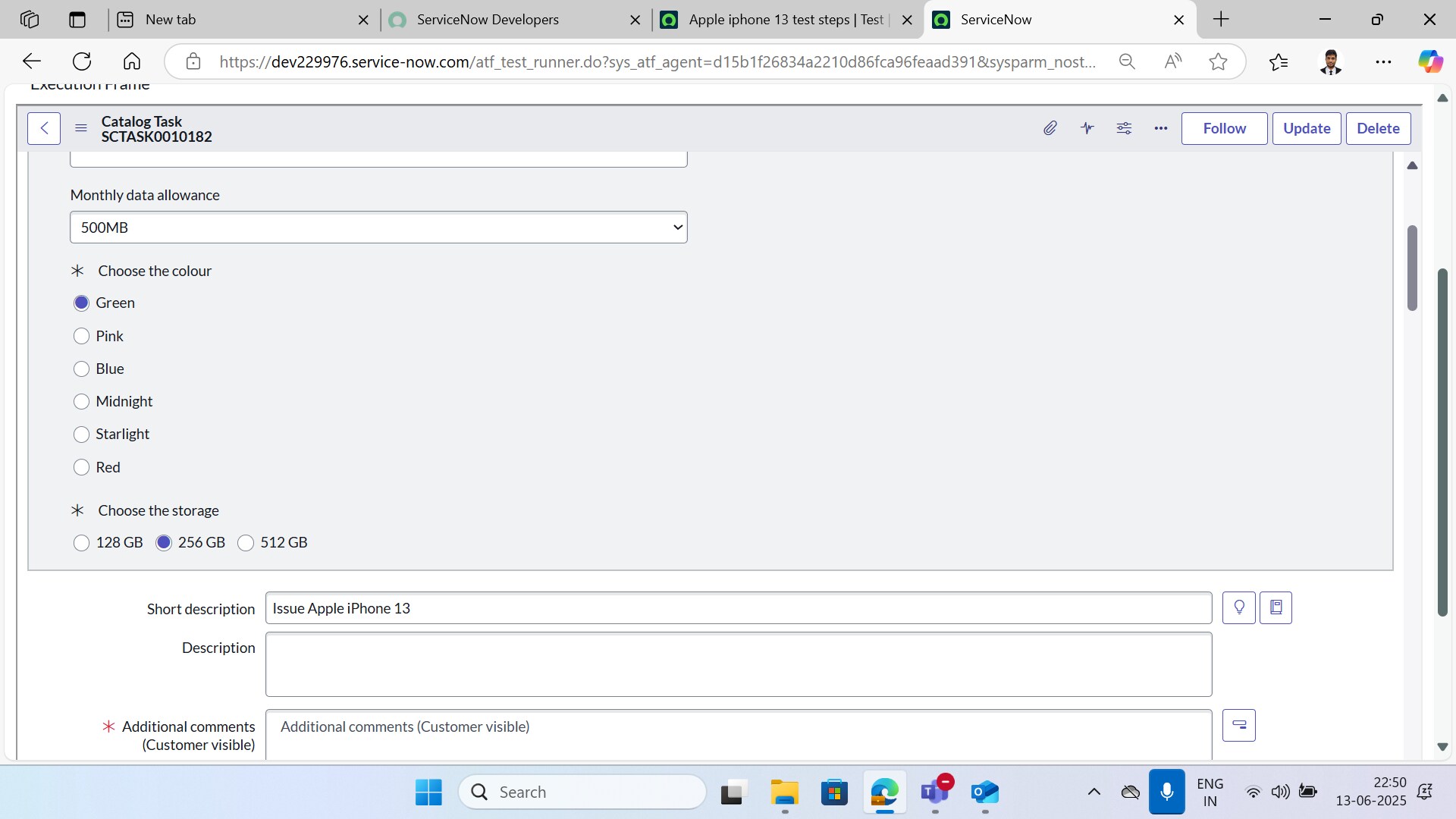
Task: Add this page to favorites star
Action: [x=1218, y=61]
